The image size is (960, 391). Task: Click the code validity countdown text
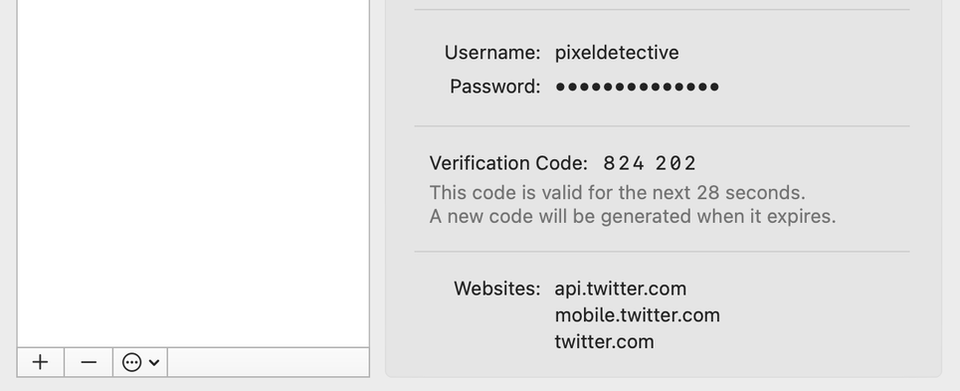pyautogui.click(x=617, y=193)
